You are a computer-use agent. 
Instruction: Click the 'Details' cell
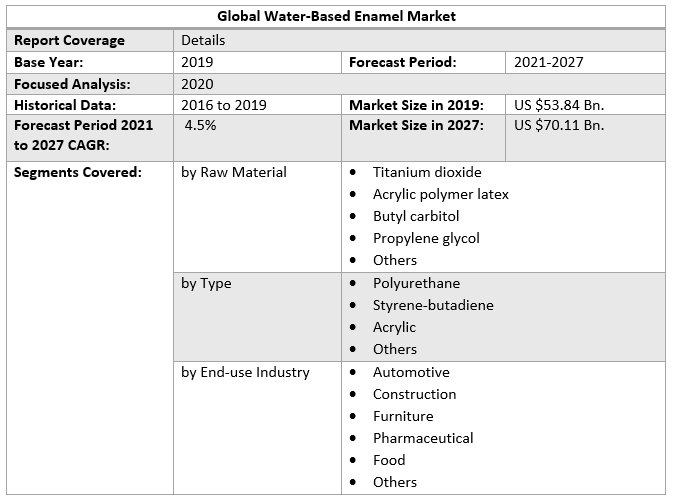coord(203,40)
